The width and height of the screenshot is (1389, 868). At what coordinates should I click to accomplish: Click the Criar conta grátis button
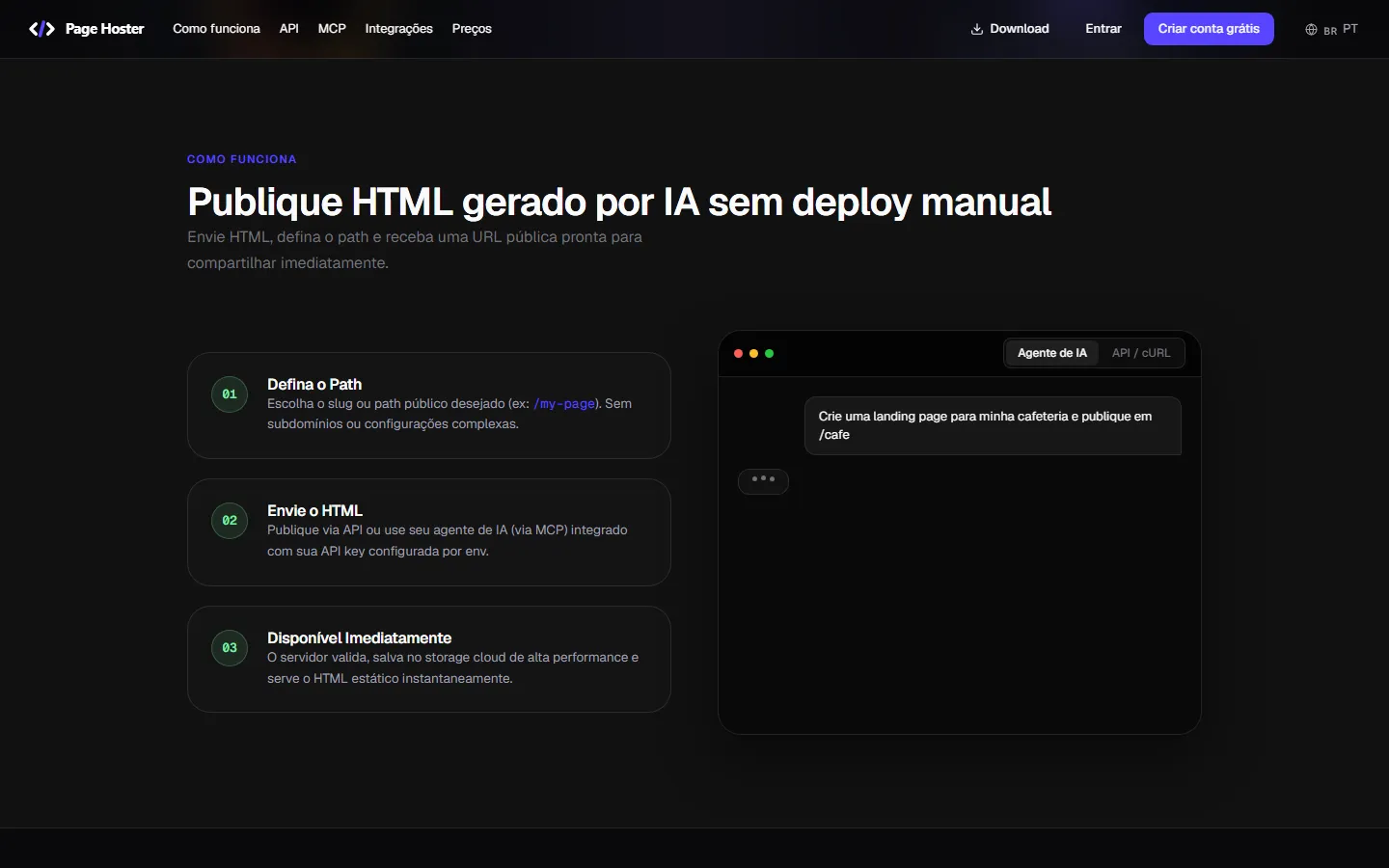[1209, 29]
